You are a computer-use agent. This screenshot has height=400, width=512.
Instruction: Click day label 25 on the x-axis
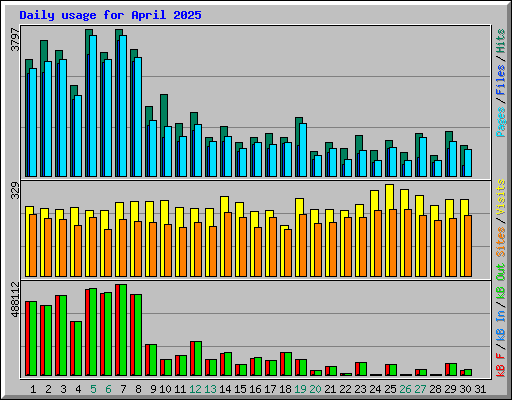[390, 389]
